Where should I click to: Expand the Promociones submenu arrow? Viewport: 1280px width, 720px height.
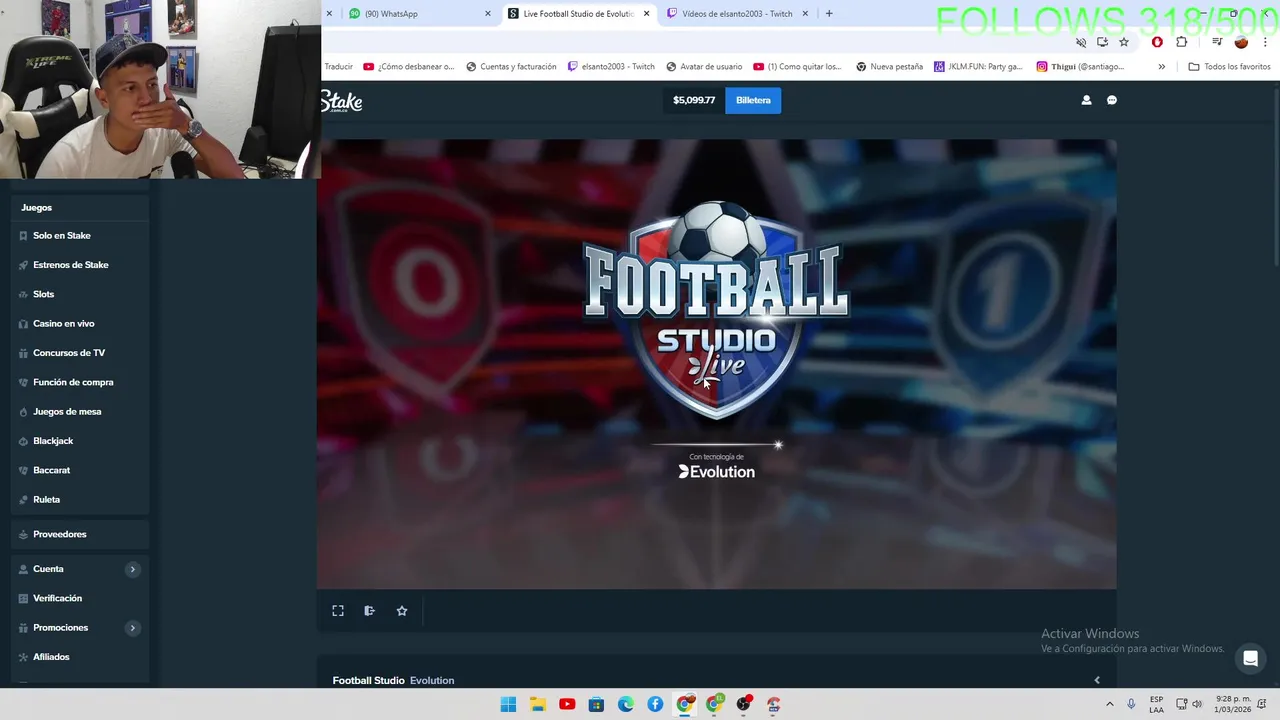click(x=132, y=628)
